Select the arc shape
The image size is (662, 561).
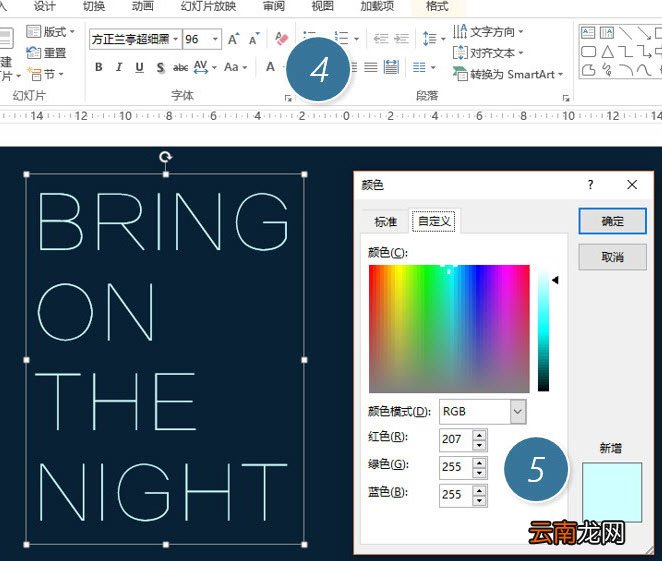626,70
